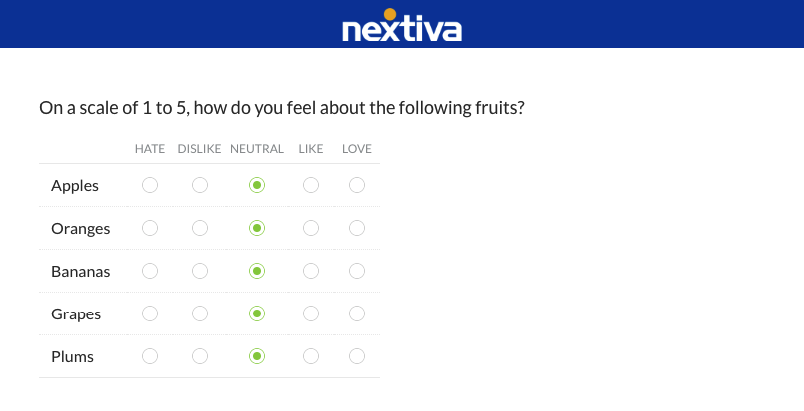
Task: Select Like for Oranges
Action: coord(311,228)
